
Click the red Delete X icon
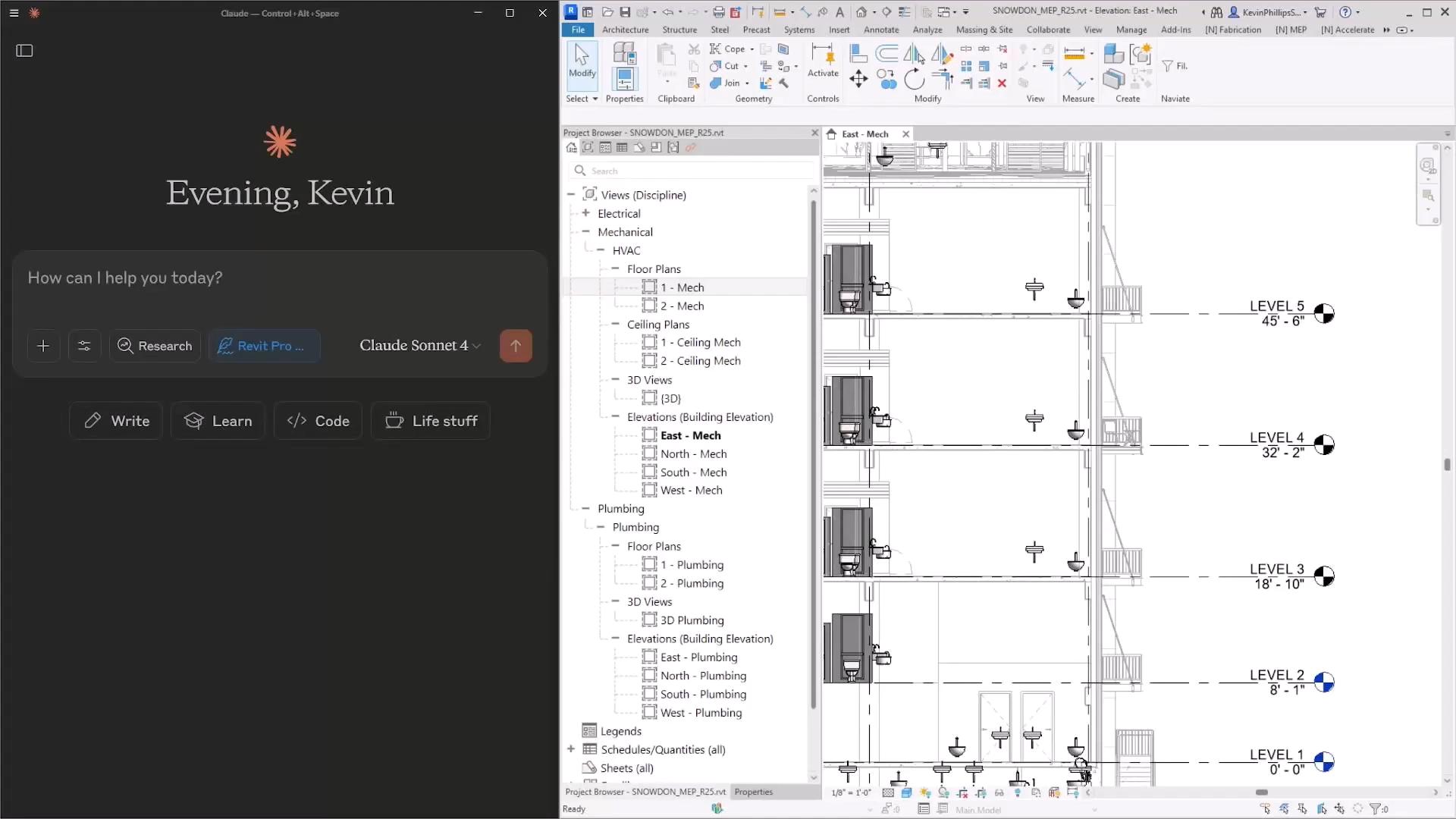click(x=1002, y=83)
